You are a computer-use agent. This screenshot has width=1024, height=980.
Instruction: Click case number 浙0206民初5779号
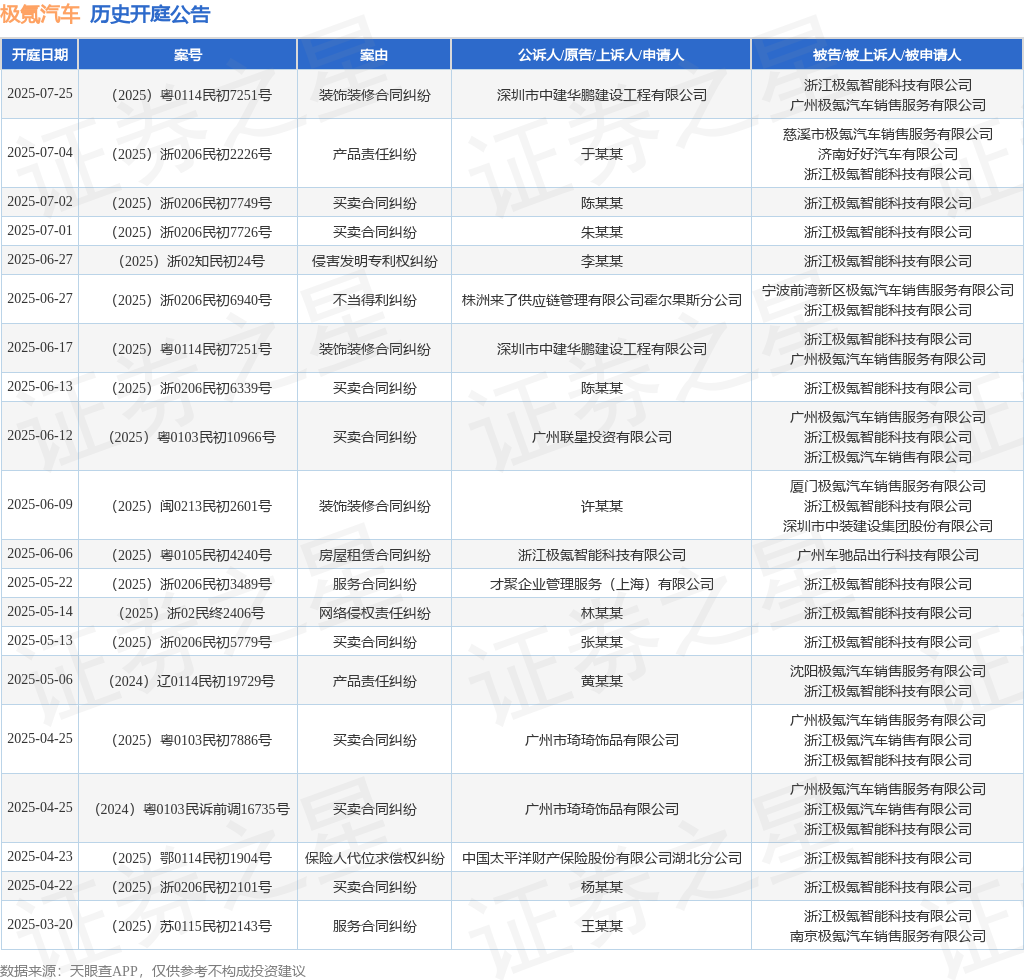tap(192, 642)
